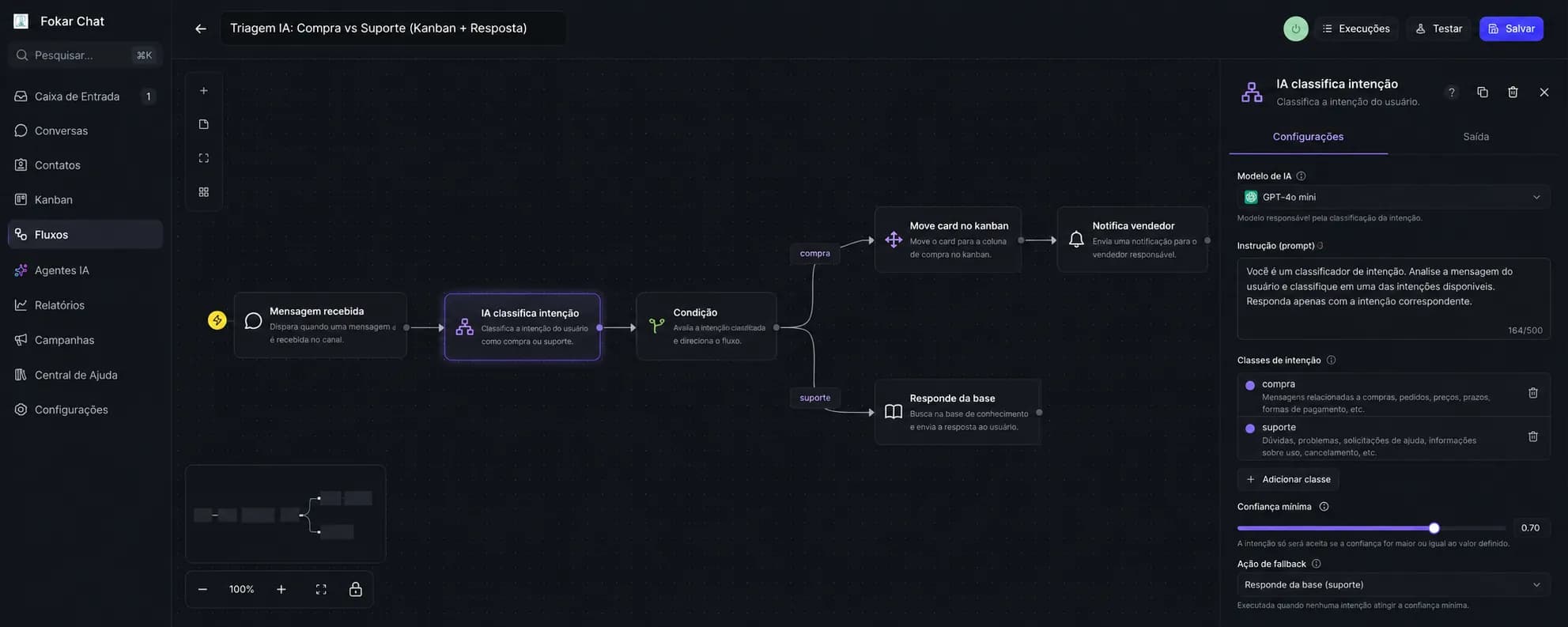Viewport: 1568px width, 627px height.
Task: Select the IA classifica intenção node
Action: point(522,327)
